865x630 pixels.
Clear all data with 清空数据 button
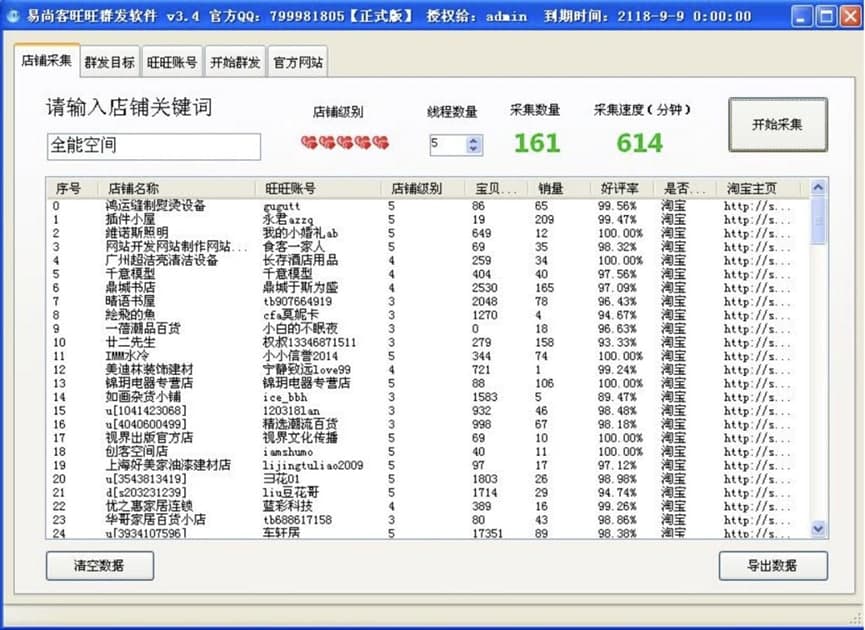(100, 565)
